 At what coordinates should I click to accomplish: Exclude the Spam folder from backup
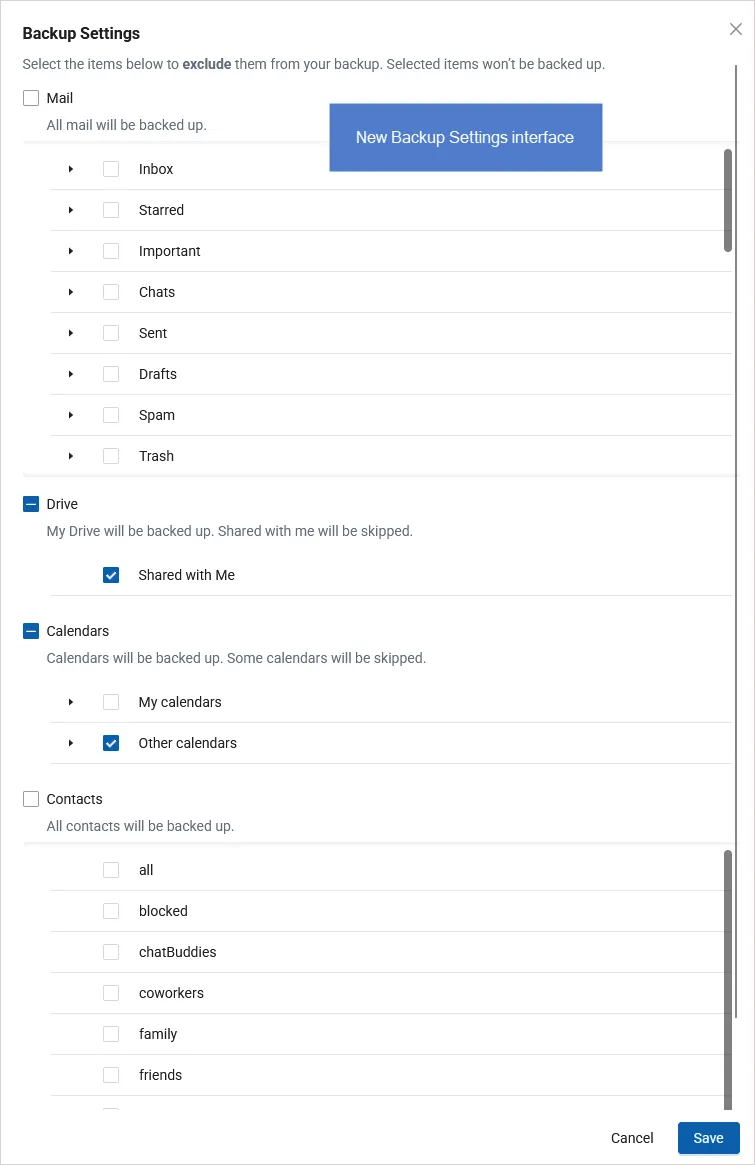pyautogui.click(x=111, y=415)
